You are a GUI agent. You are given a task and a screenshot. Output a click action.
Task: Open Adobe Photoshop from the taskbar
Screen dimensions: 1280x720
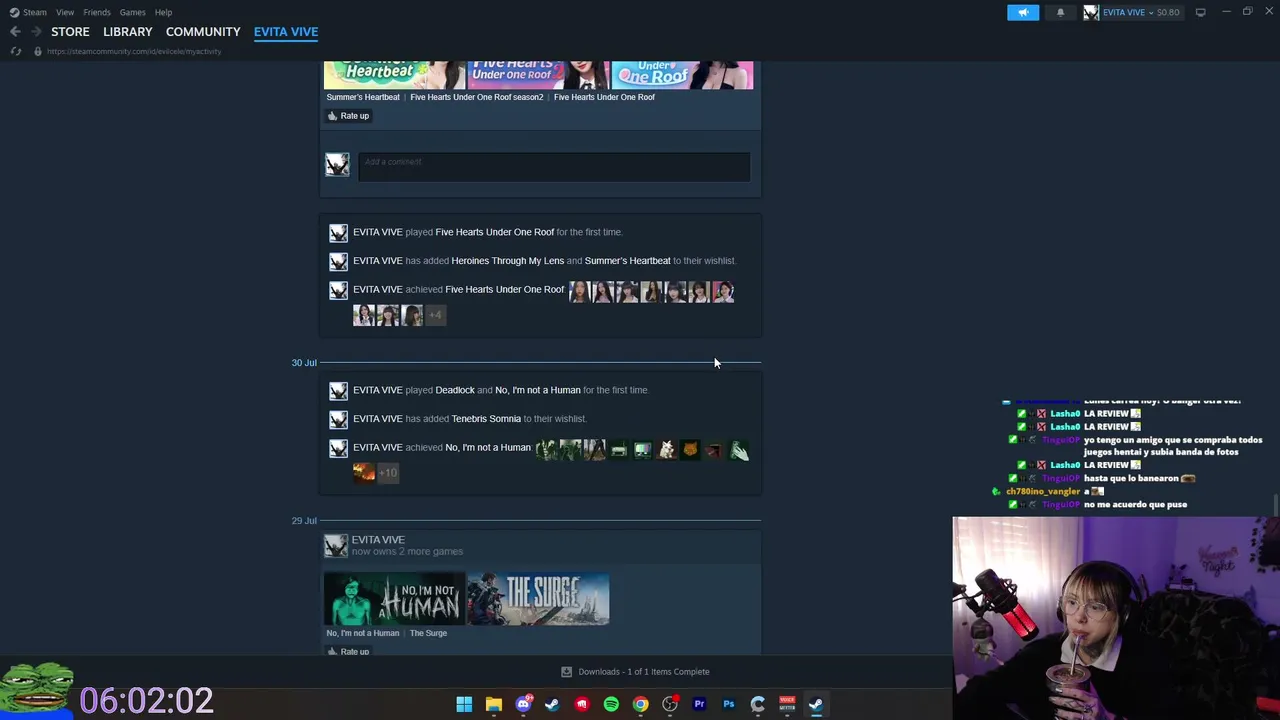(728, 704)
